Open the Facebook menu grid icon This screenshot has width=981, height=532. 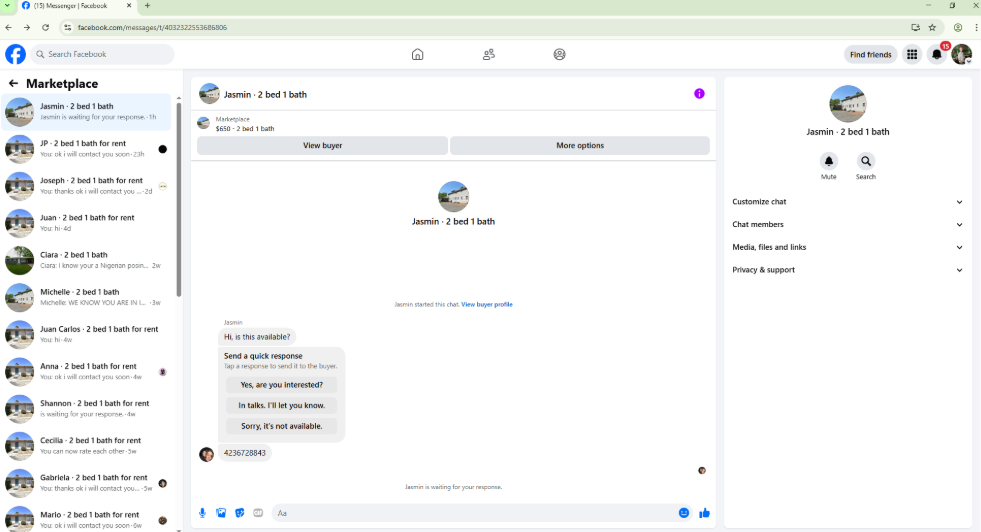[912, 54]
